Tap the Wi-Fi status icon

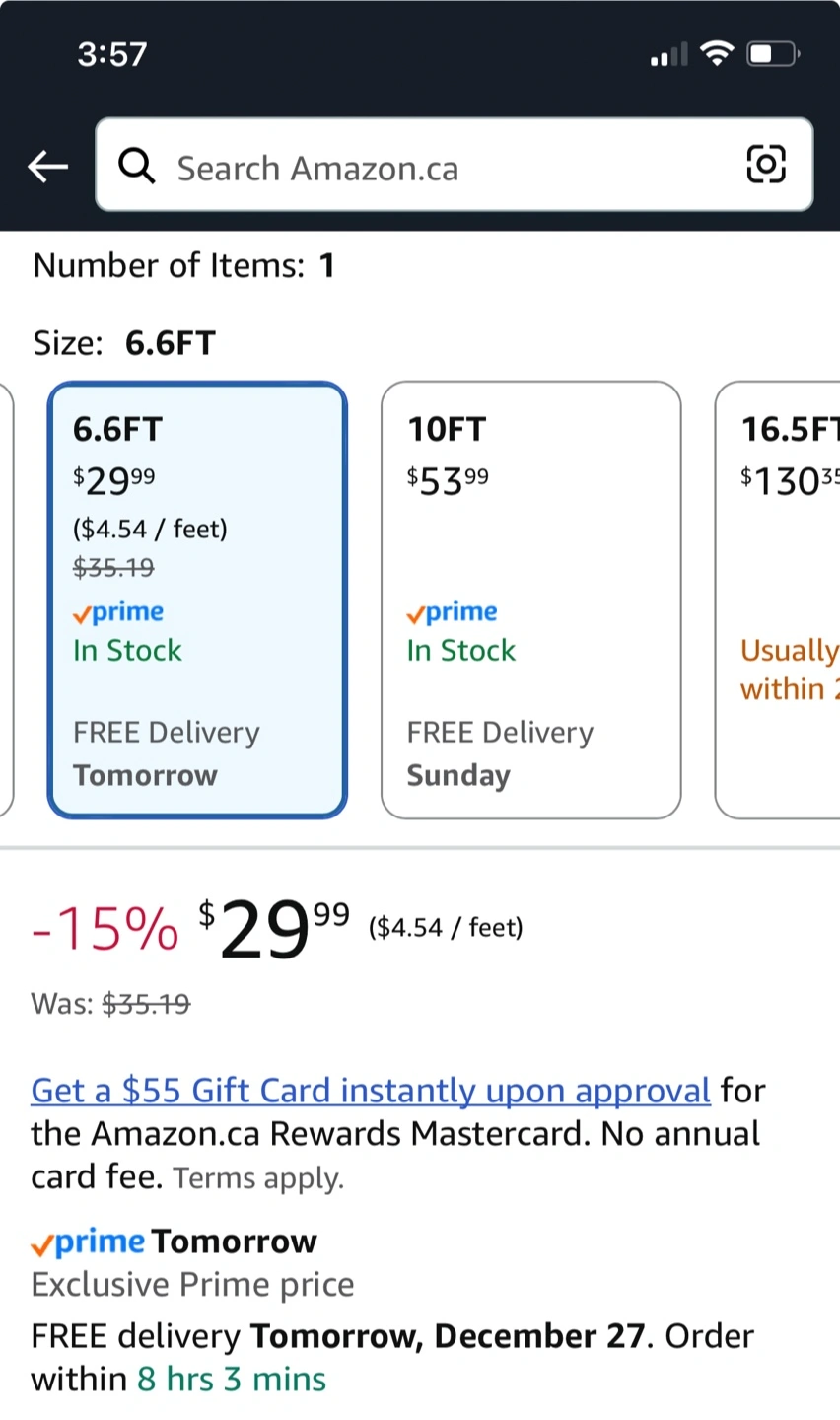[x=717, y=53]
